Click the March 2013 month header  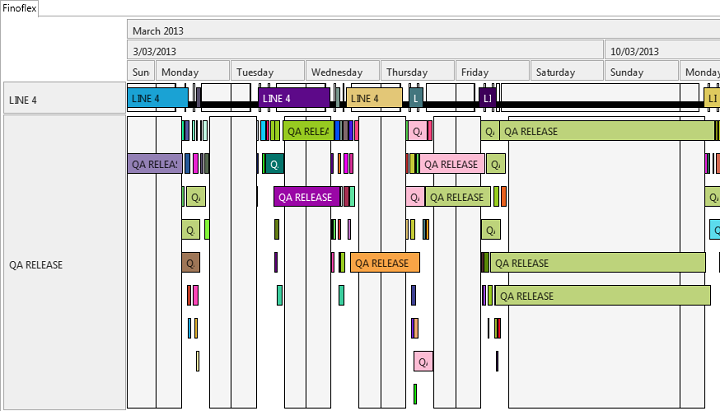158,31
